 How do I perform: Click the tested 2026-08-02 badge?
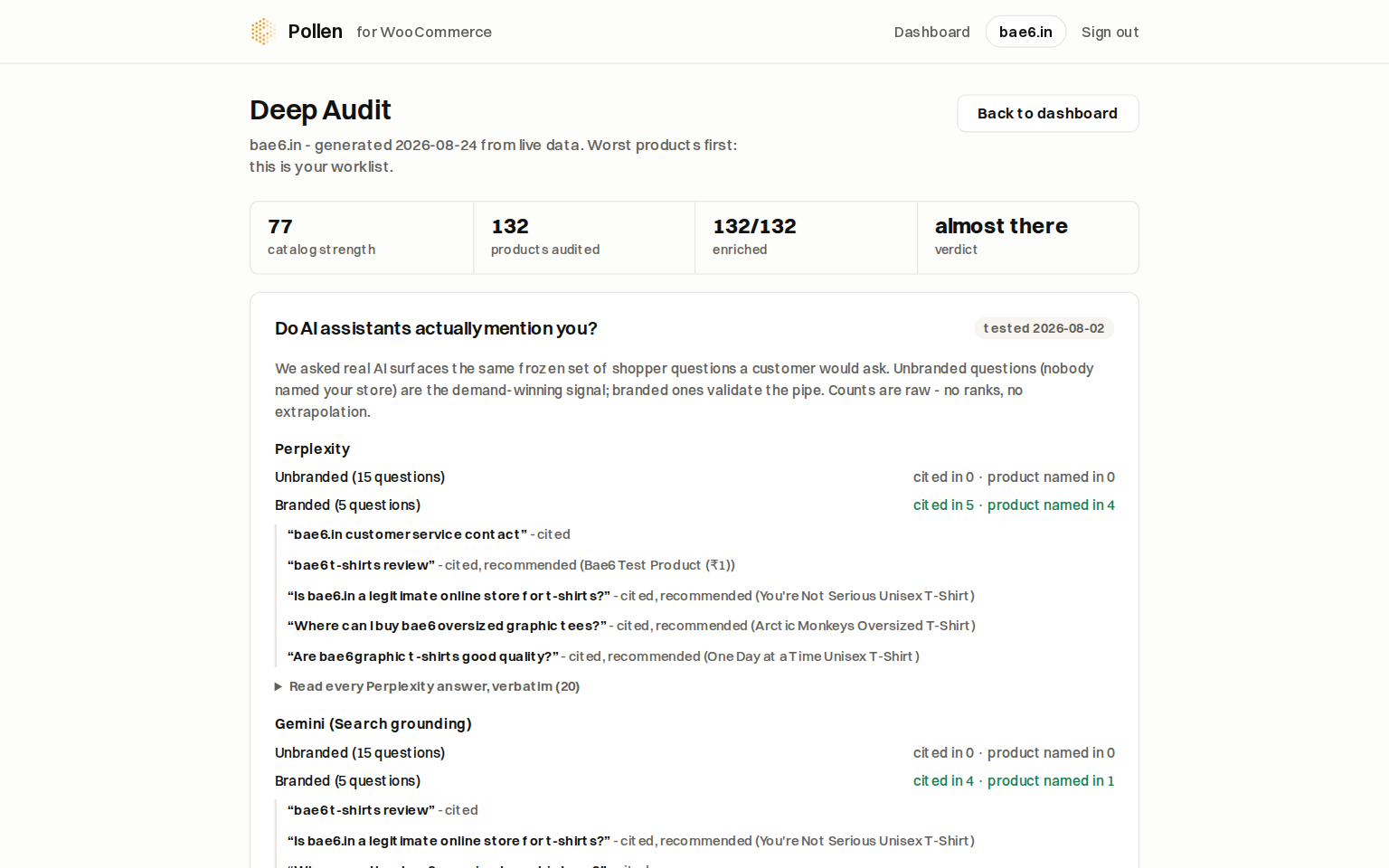coord(1044,328)
